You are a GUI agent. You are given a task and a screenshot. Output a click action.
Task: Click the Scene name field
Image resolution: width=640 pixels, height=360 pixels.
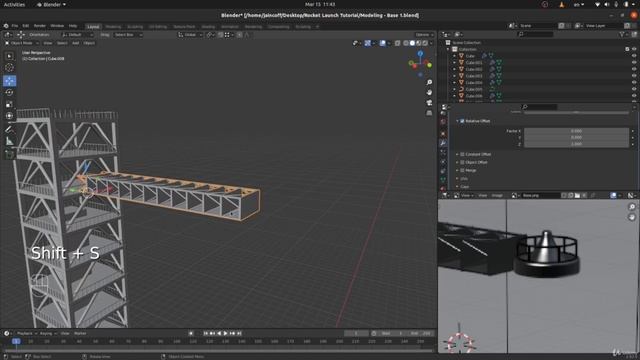coord(534,26)
